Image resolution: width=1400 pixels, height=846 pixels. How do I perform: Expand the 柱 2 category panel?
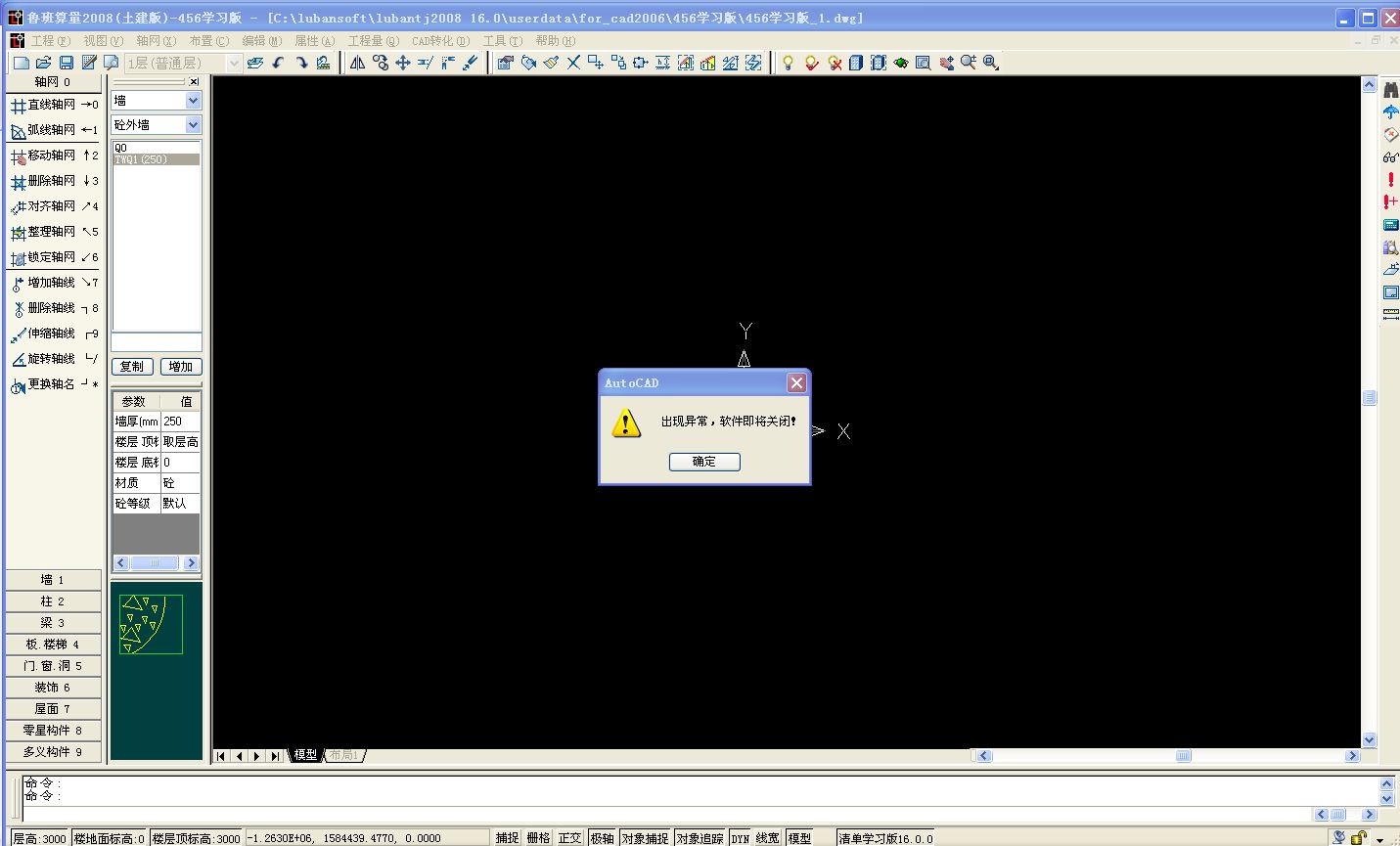53,601
